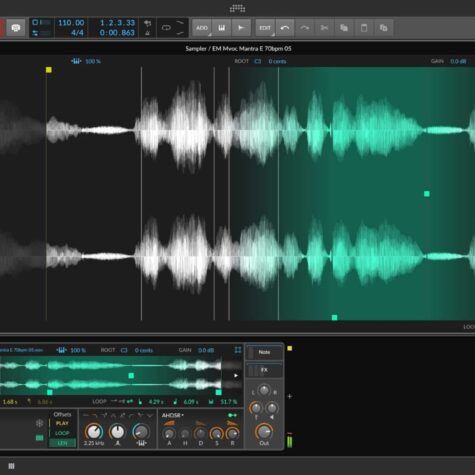Select green loop marker at waveform bottom
The width and height of the screenshot is (475, 475).
334,317
